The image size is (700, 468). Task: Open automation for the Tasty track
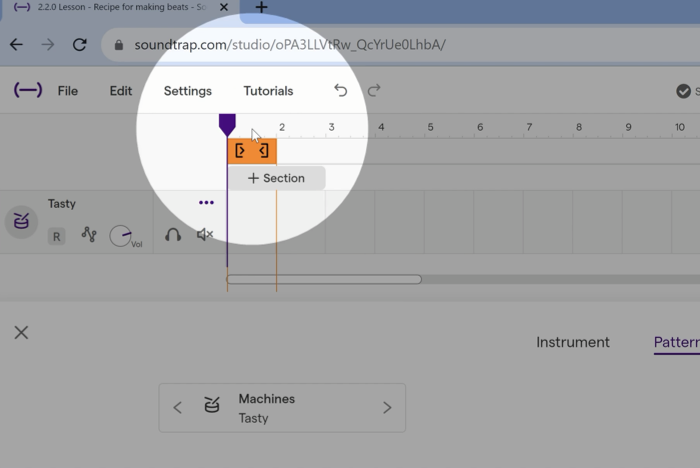tap(89, 234)
